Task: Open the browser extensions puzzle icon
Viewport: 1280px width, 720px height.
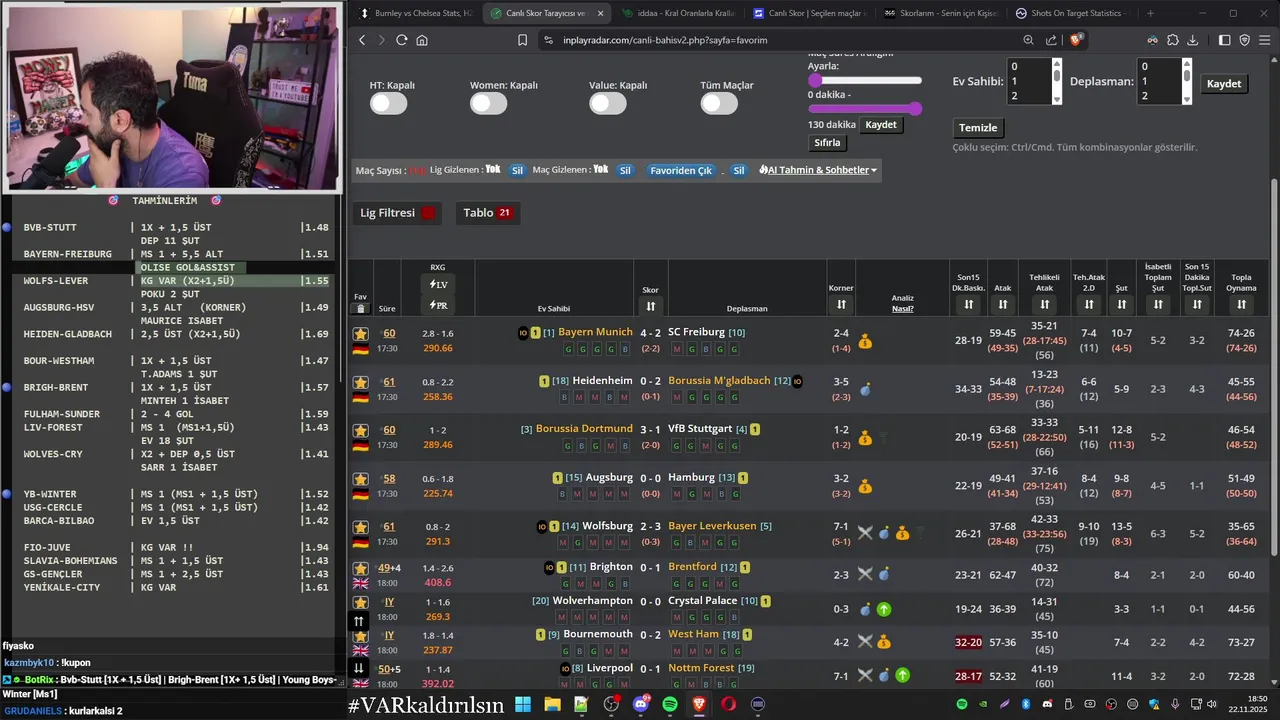Action: point(1173,40)
